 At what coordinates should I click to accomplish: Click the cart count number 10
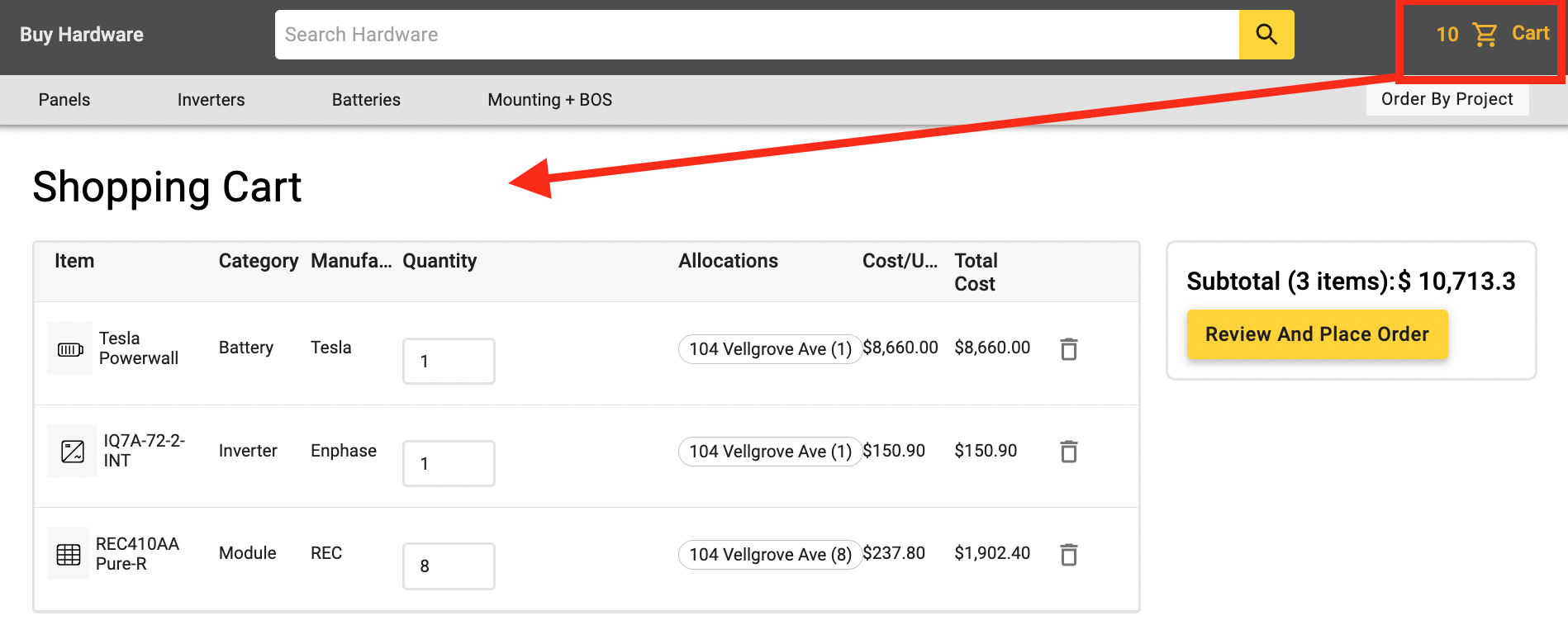1447,35
